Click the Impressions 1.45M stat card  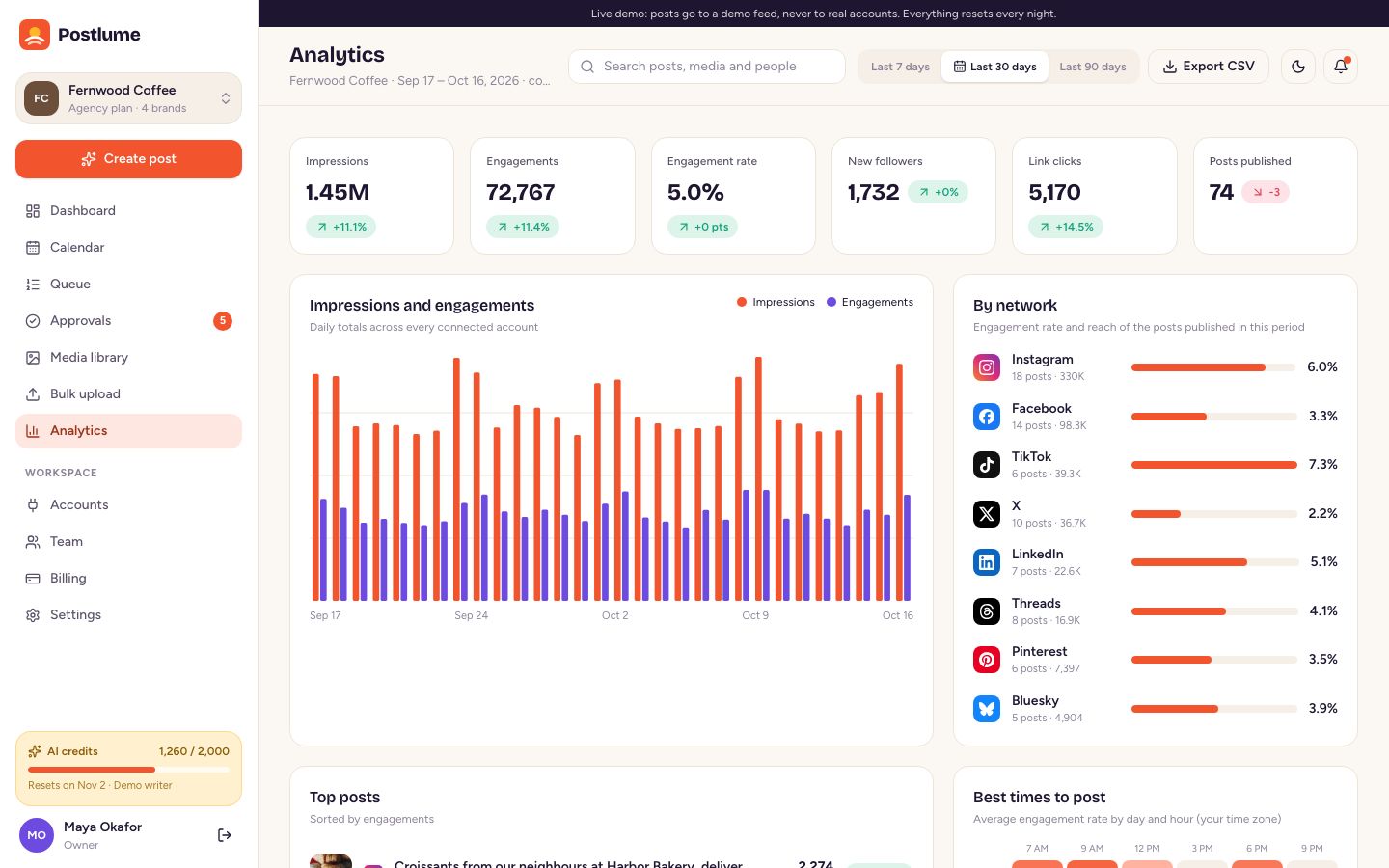pyautogui.click(x=371, y=196)
